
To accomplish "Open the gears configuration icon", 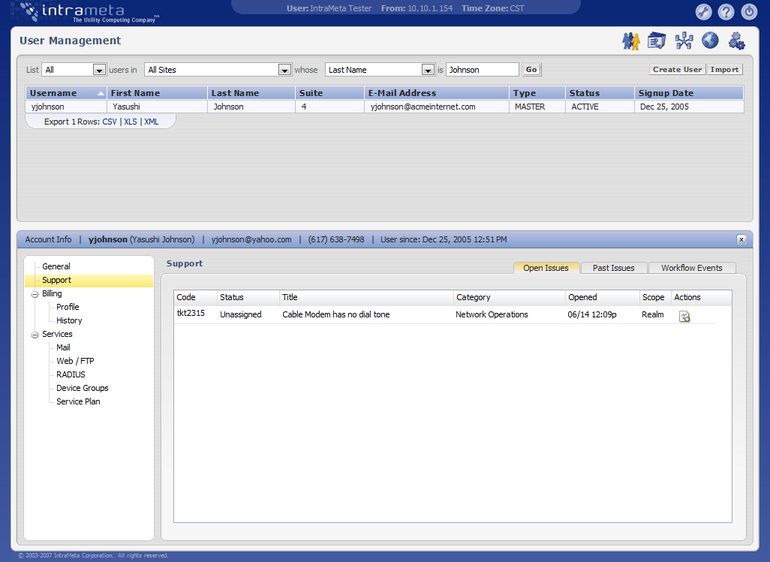I will (737, 41).
